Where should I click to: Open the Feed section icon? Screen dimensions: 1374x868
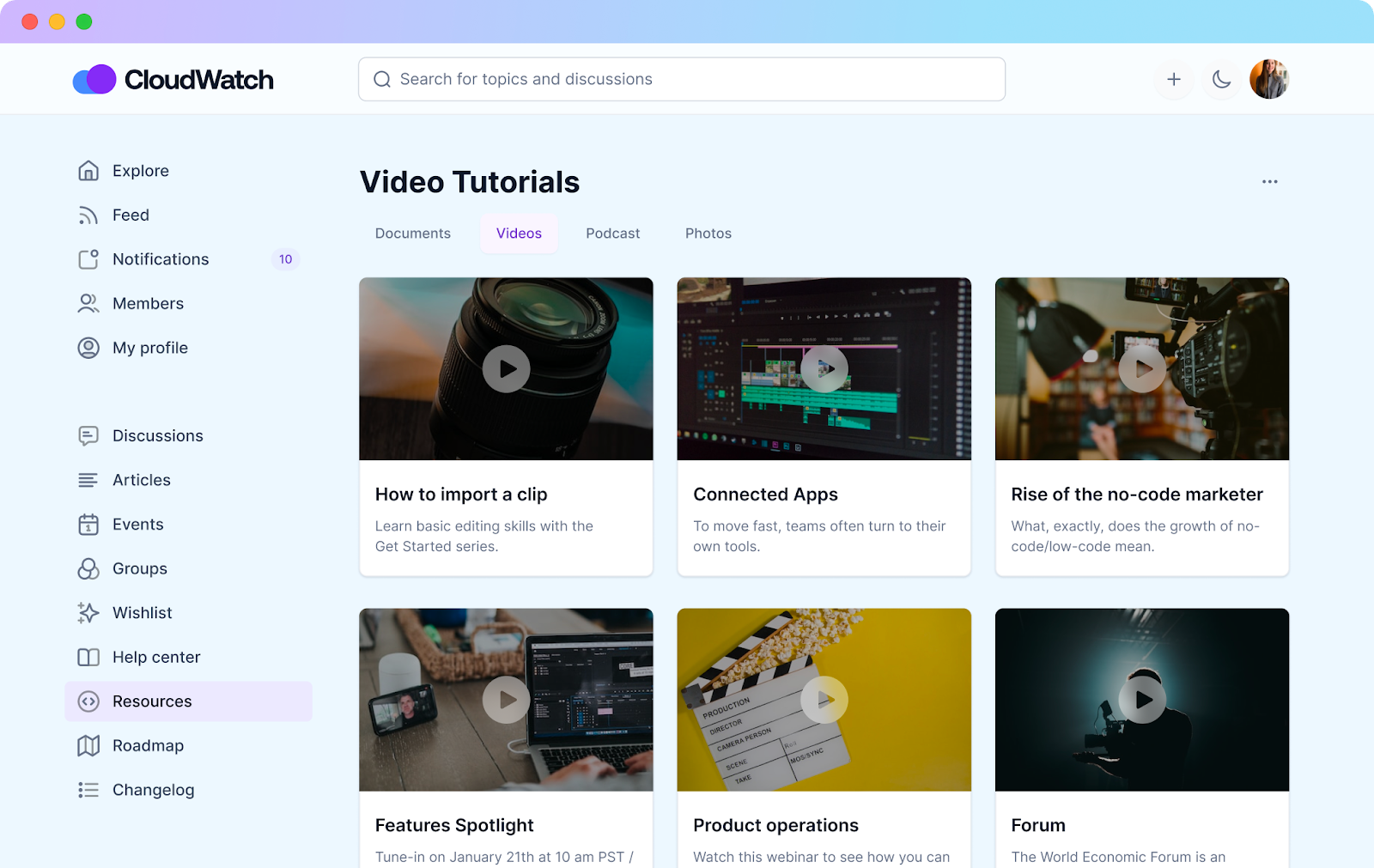(88, 215)
